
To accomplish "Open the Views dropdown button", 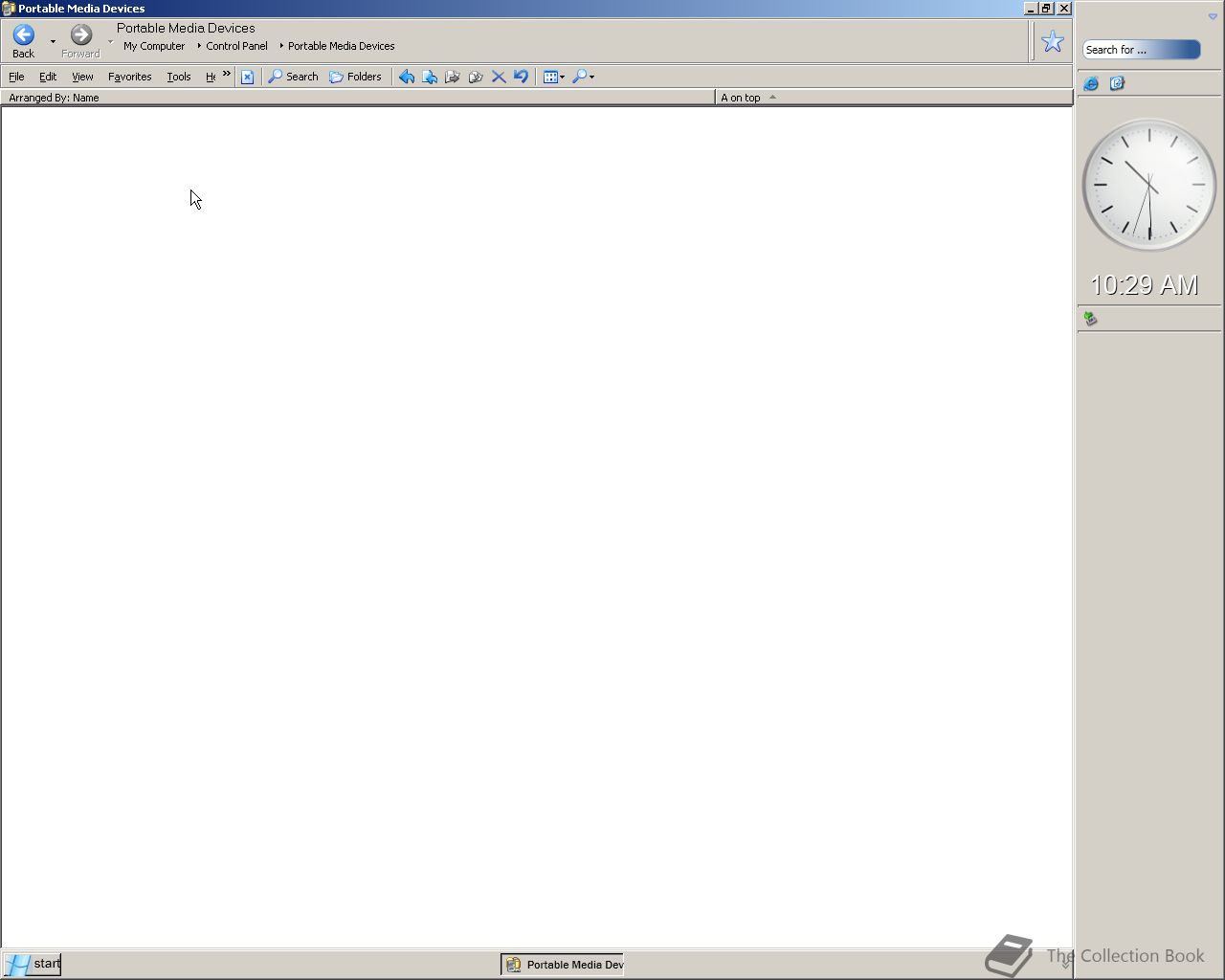I will tap(554, 77).
